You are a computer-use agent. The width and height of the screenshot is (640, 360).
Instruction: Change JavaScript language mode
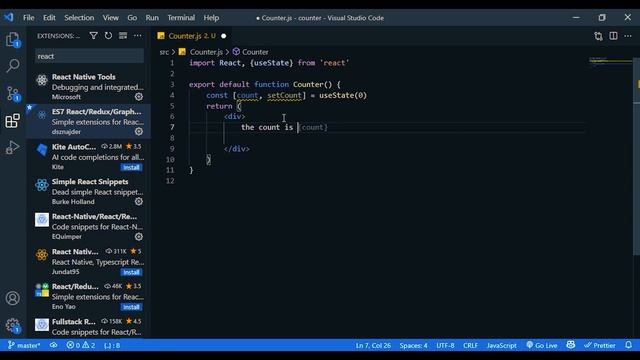[x=502, y=345]
